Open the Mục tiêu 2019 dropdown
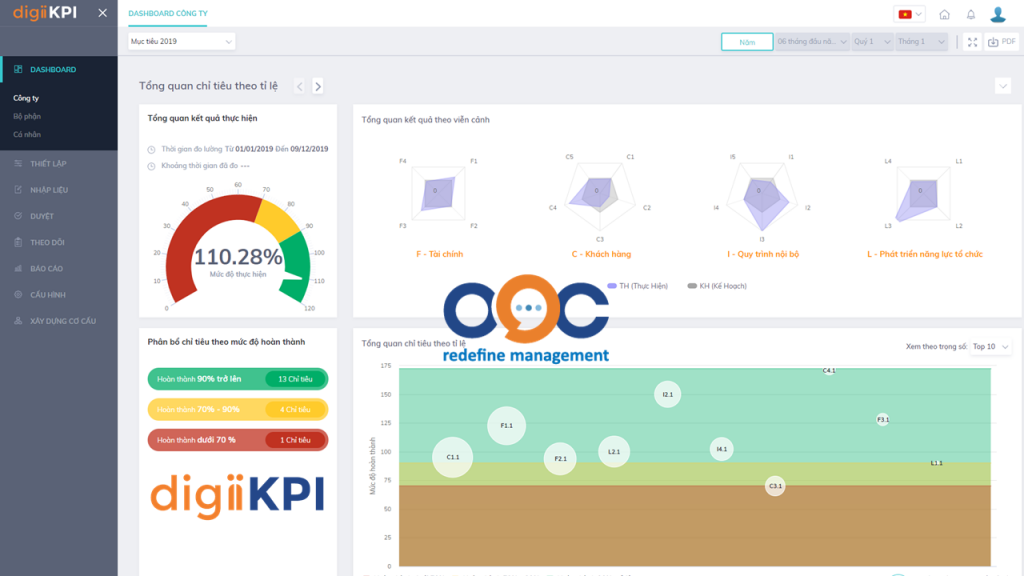Screen dimensions: 1024x576 pyautogui.click(x=182, y=41)
